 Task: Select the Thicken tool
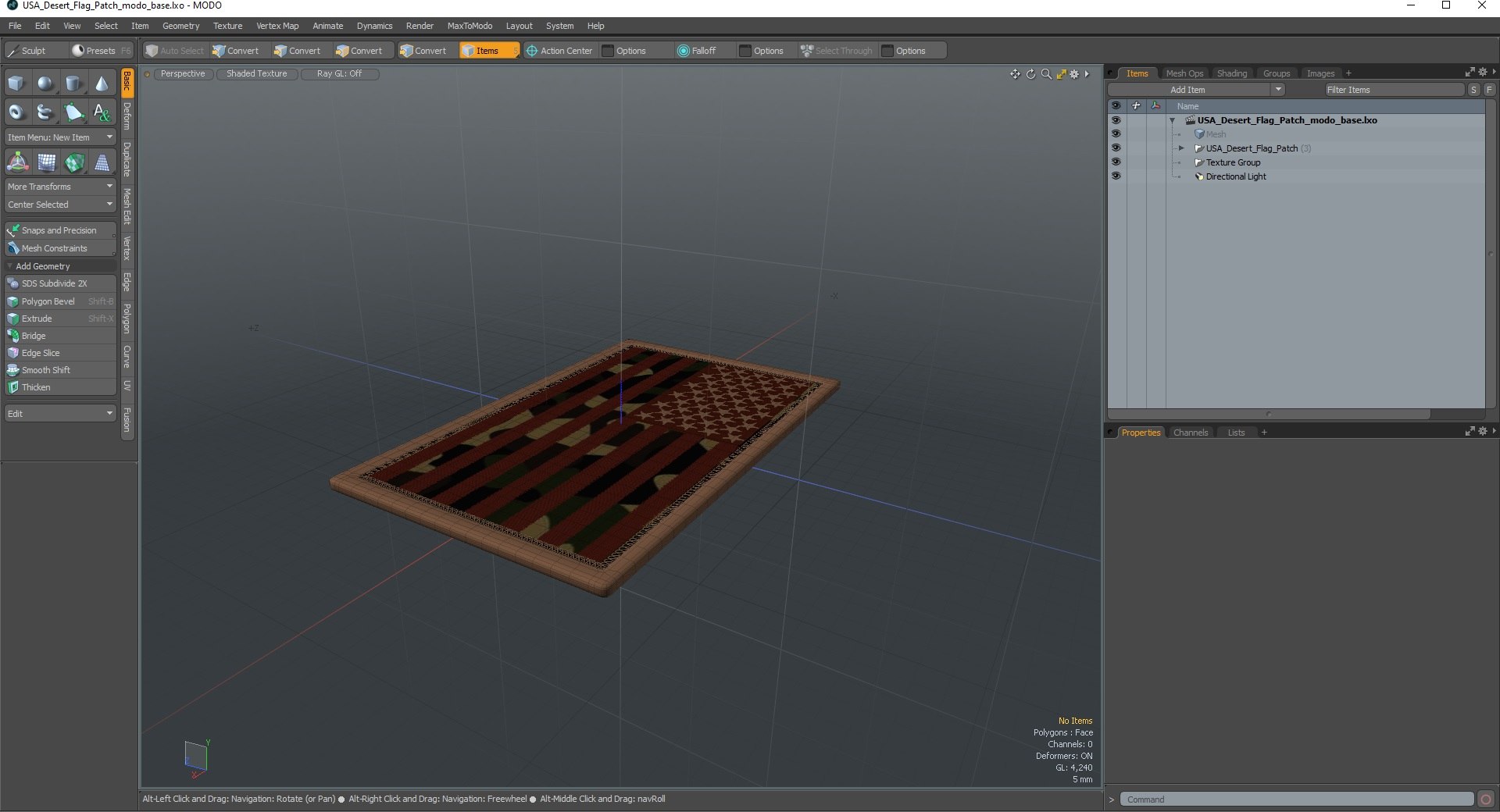60,387
